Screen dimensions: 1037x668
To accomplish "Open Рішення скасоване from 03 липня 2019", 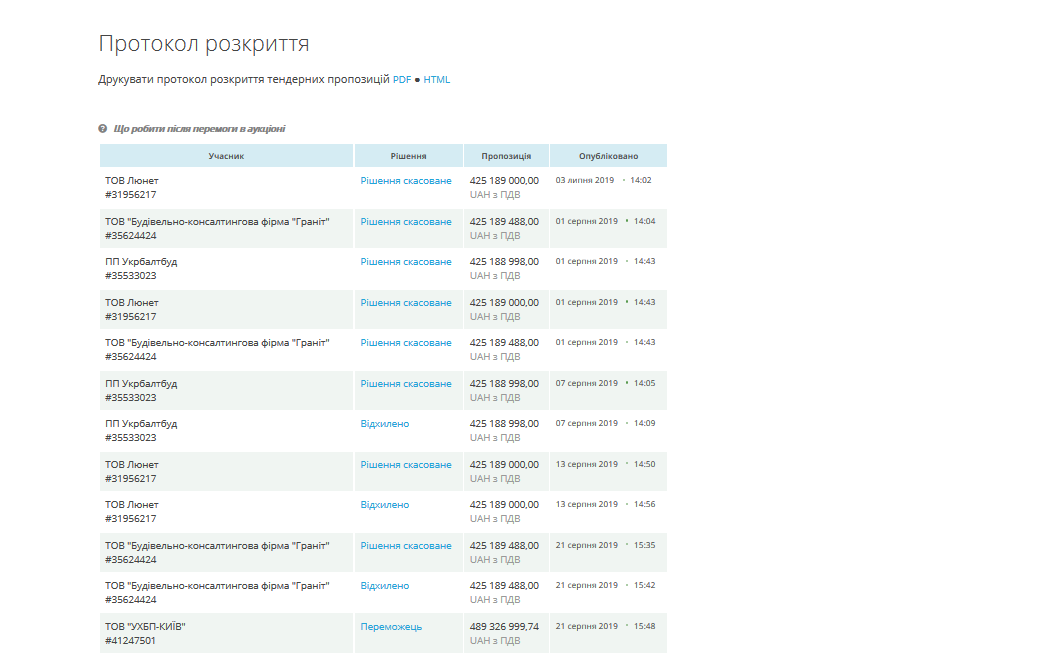I will 406,181.
